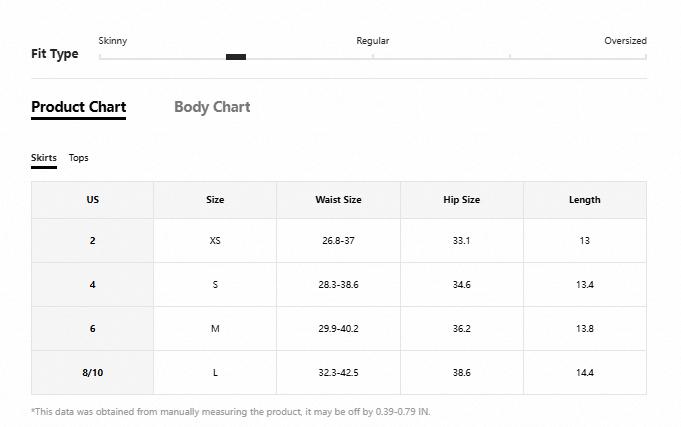Click the Hip Size column header
Viewport: 681px width, 427px height.
[x=462, y=200]
